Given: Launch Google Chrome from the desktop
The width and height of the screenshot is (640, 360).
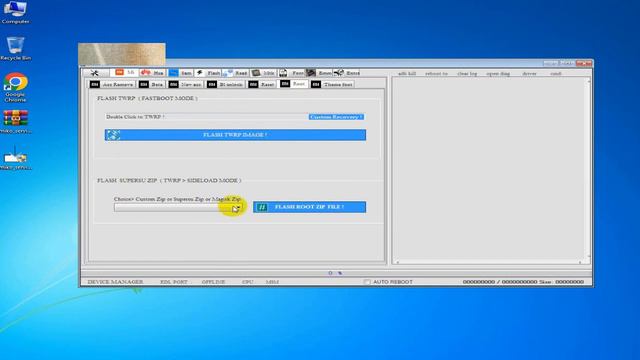Looking at the screenshot, I should (16, 87).
